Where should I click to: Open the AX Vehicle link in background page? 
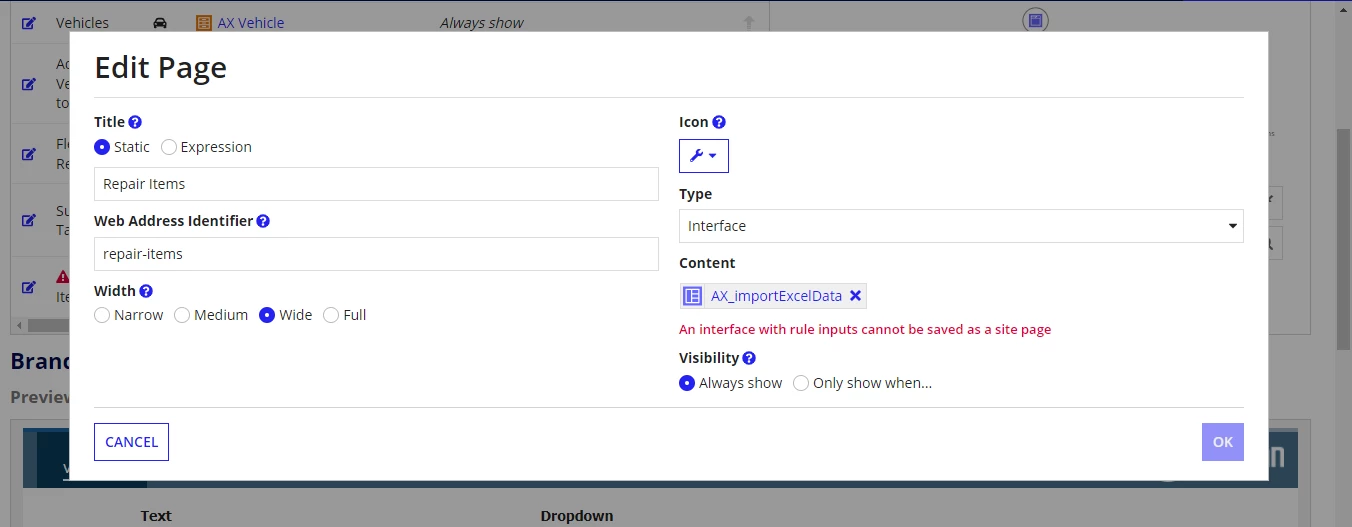point(251,23)
